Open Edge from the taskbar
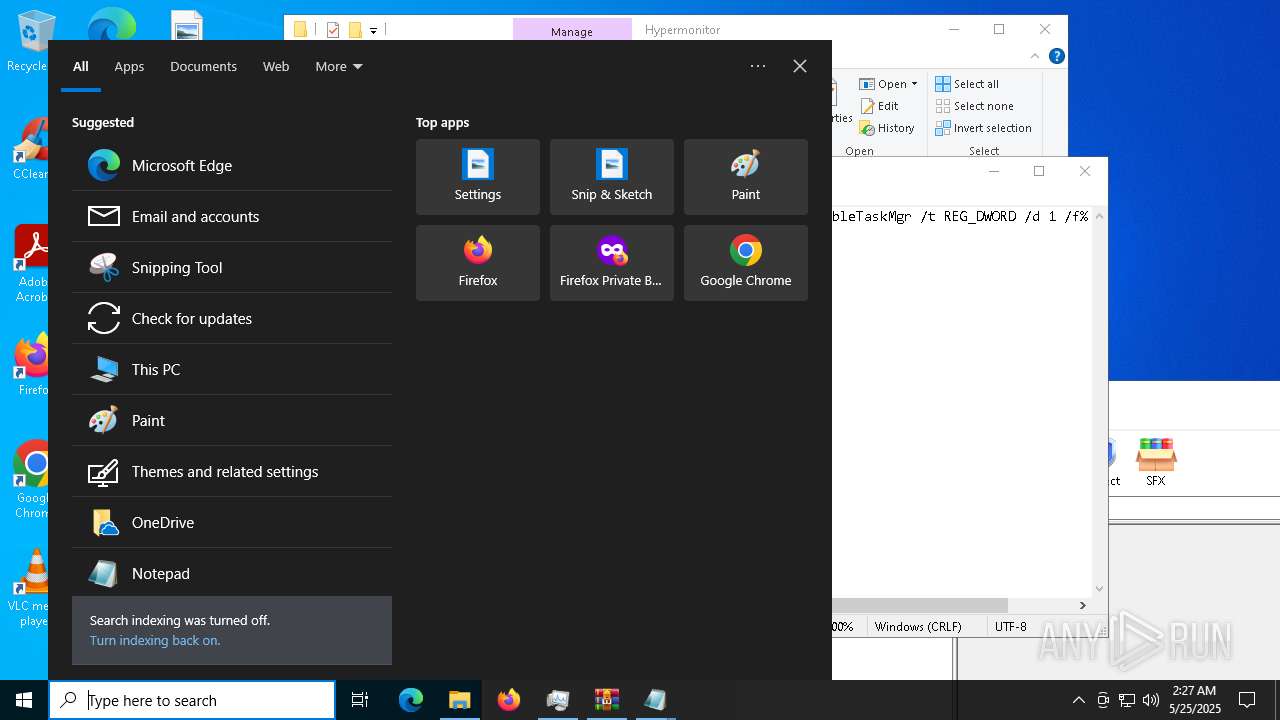 click(411, 700)
